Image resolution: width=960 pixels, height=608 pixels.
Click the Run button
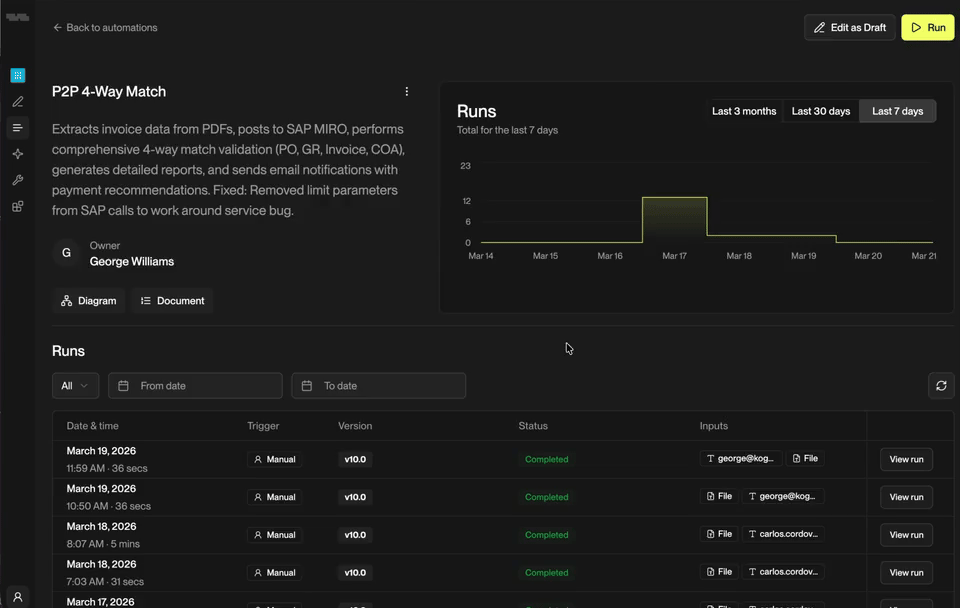[927, 27]
